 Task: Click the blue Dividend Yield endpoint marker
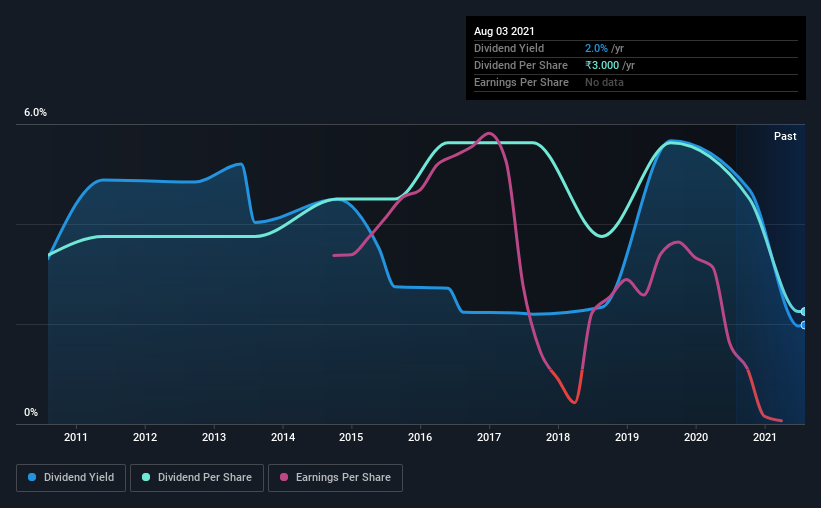(802, 325)
